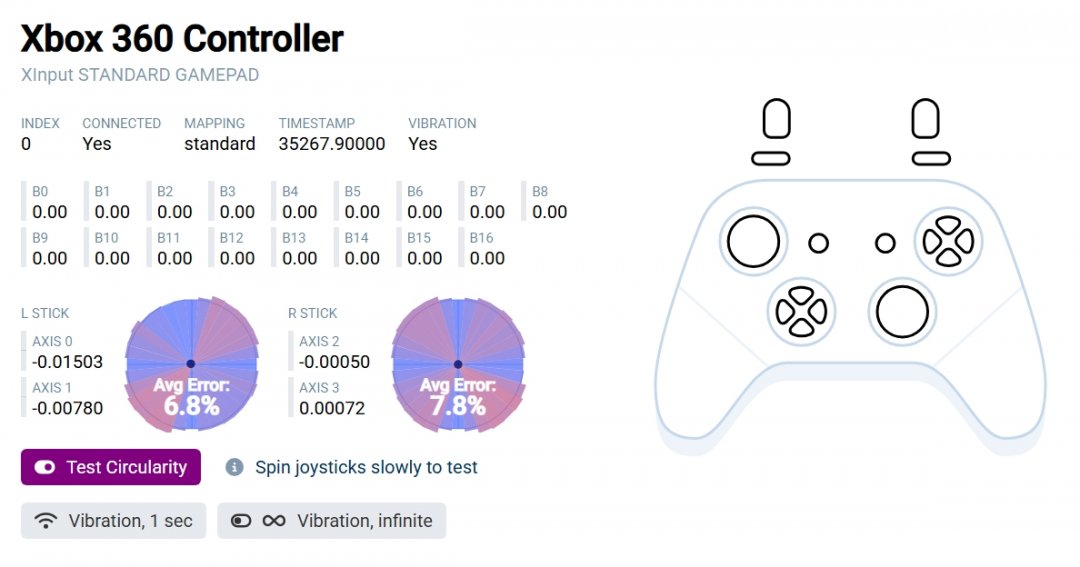Click the Xbox 360 Controller heading
The height and width of the screenshot is (567, 1080).
182,39
